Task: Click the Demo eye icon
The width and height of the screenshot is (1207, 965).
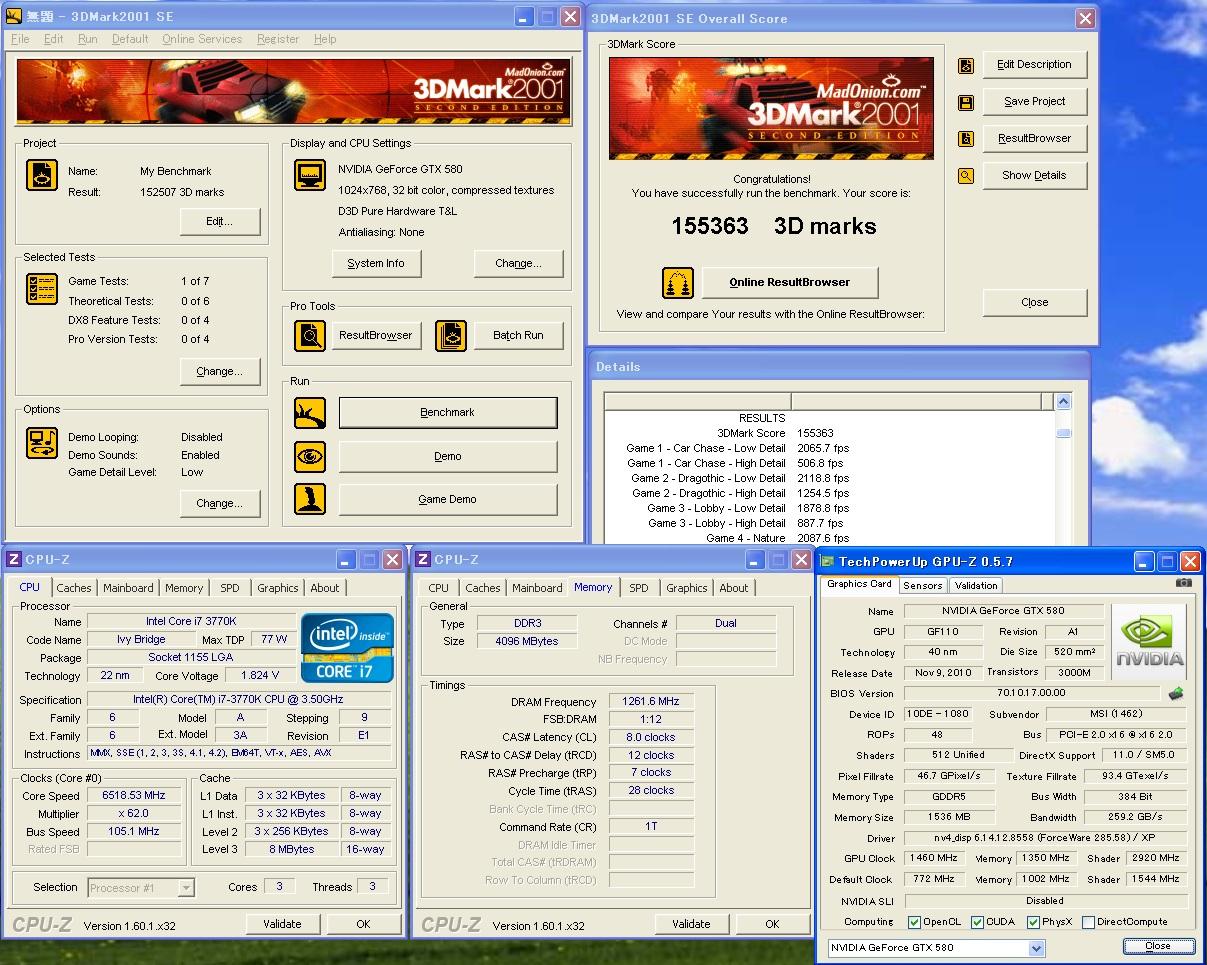Action: (310, 456)
